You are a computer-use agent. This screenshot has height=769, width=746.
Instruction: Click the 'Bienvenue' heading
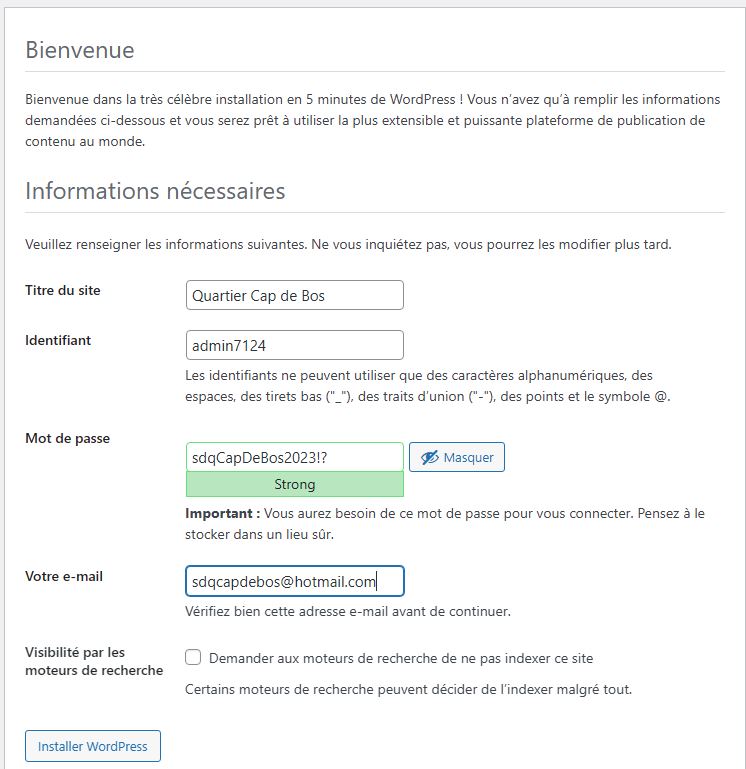point(80,50)
